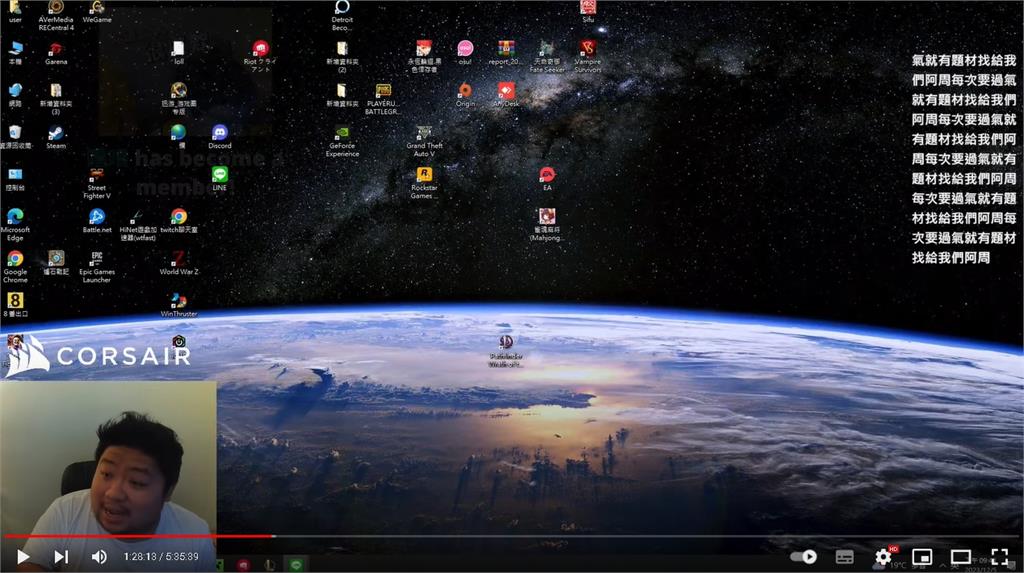The height and width of the screenshot is (573, 1024).
Task: Select the loll text file icon
Action: pyautogui.click(x=178, y=53)
